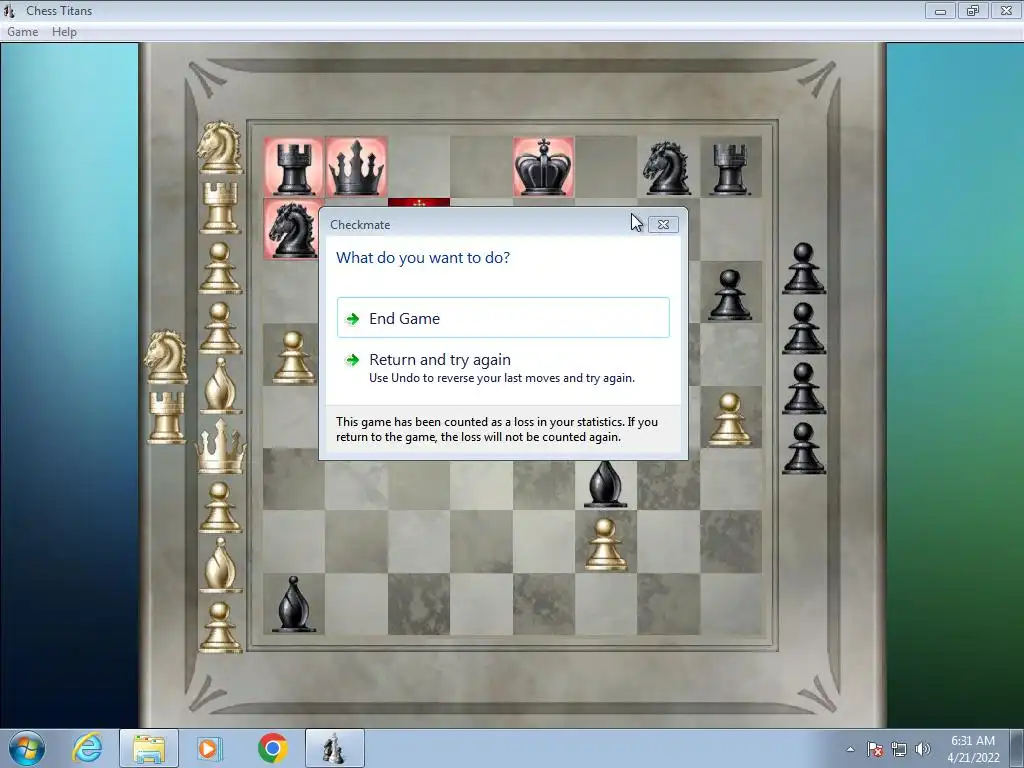Viewport: 1024px width, 768px height.
Task: Choose Return and try again option
Action: point(503,368)
